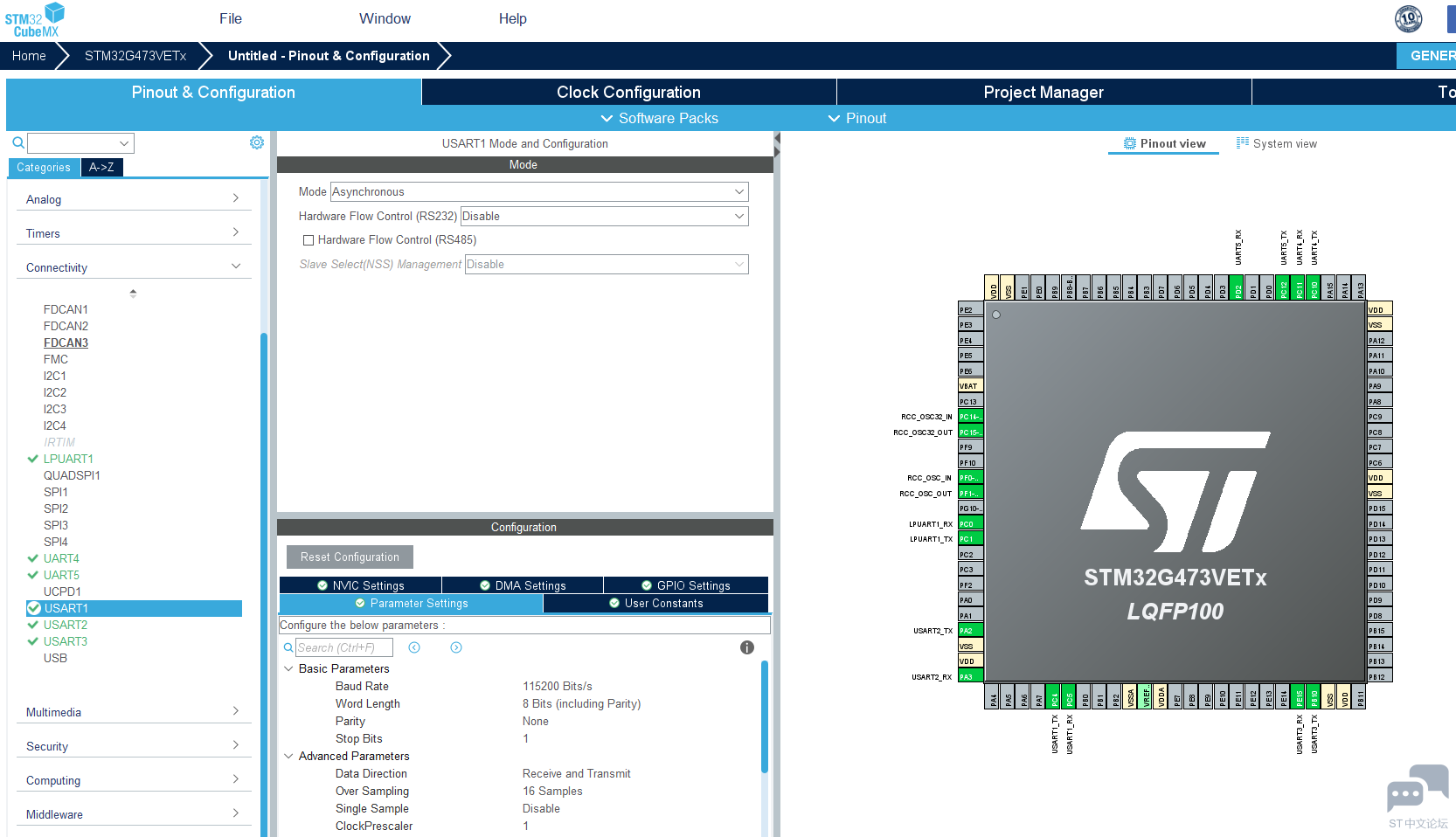Open the Mode Asynchronous dropdown
The width and height of the screenshot is (1456, 837).
coord(539,191)
